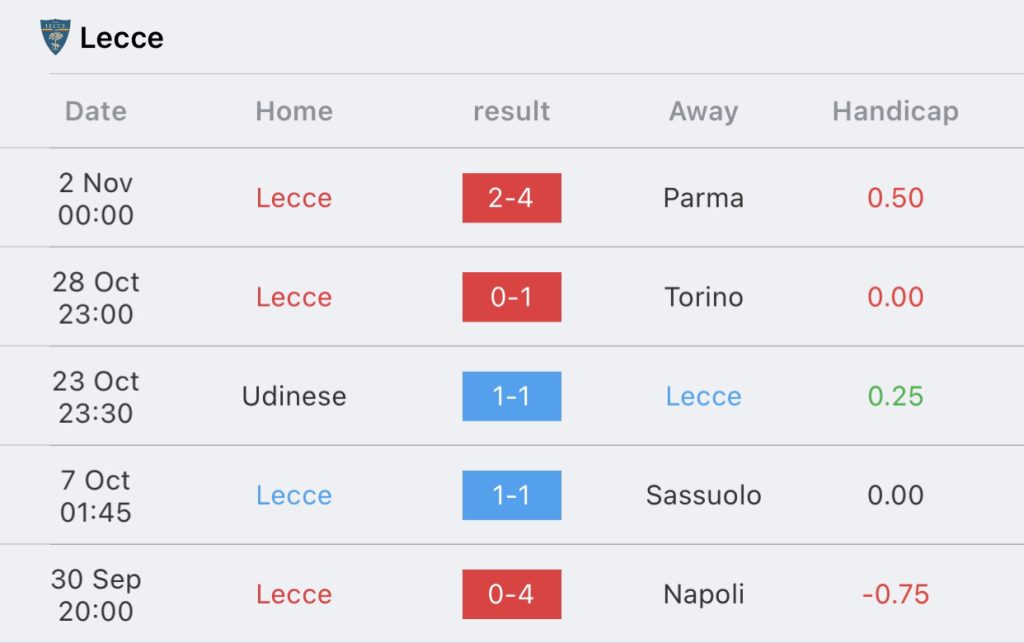Open the Sassuolo team link

coord(703,495)
